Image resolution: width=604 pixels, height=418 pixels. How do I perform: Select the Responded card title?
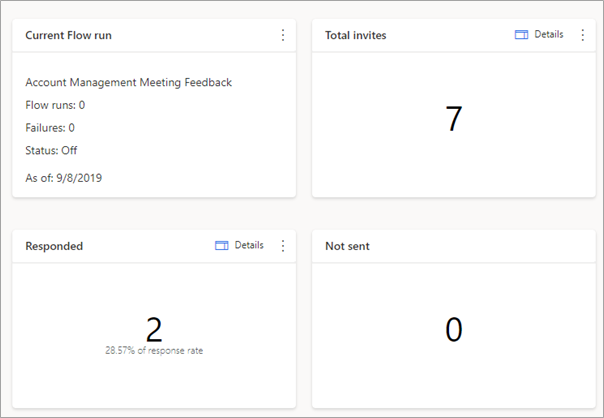pyautogui.click(x=54, y=246)
